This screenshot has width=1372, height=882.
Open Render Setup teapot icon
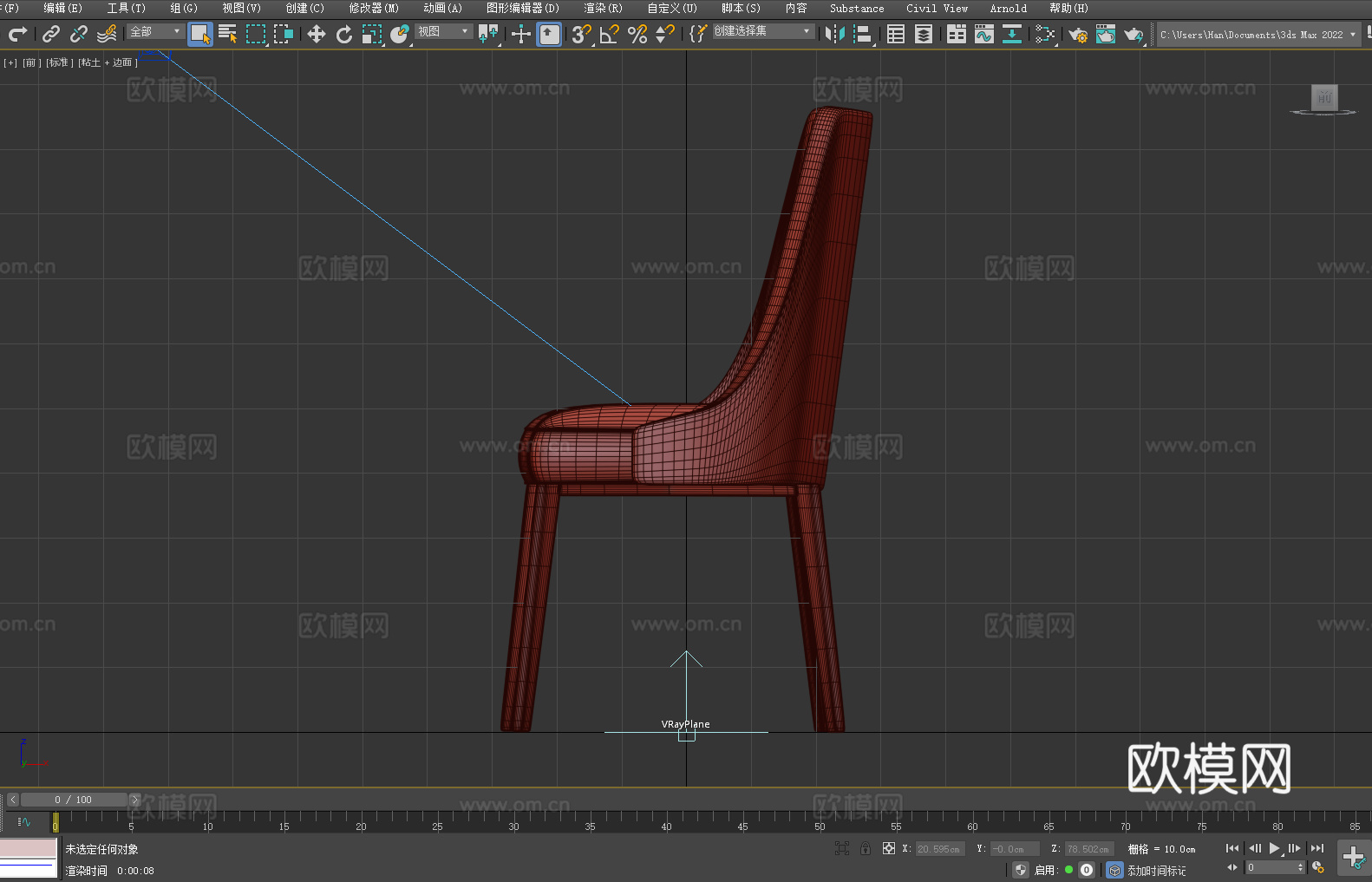coord(1078,34)
